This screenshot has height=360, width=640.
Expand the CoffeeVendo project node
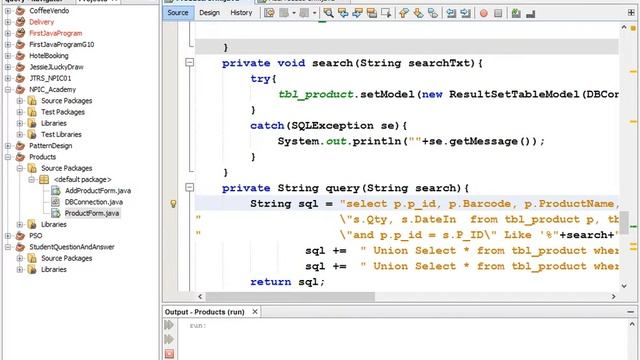pos(8,11)
